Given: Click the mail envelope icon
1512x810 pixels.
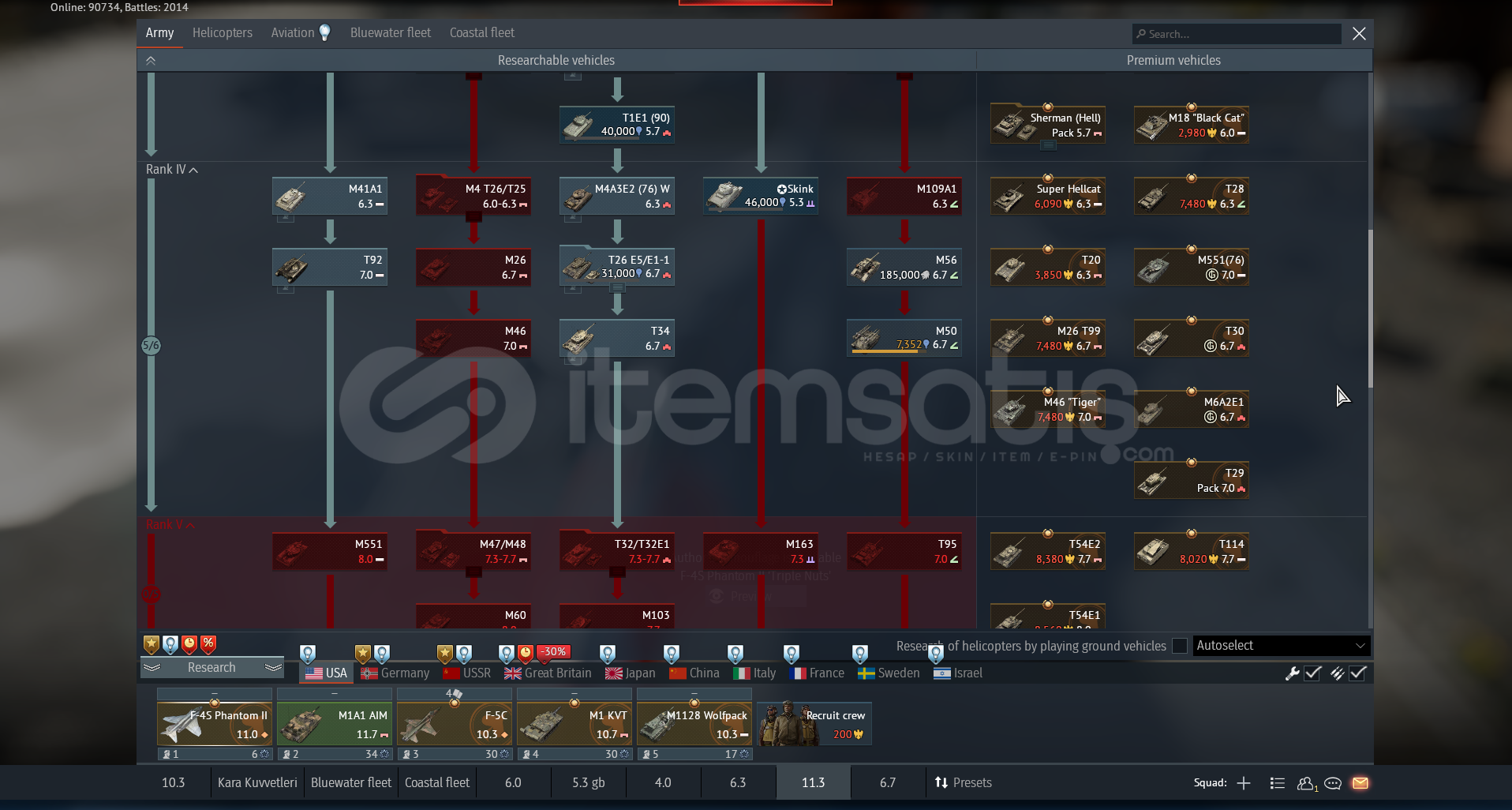Looking at the screenshot, I should coord(1360,783).
